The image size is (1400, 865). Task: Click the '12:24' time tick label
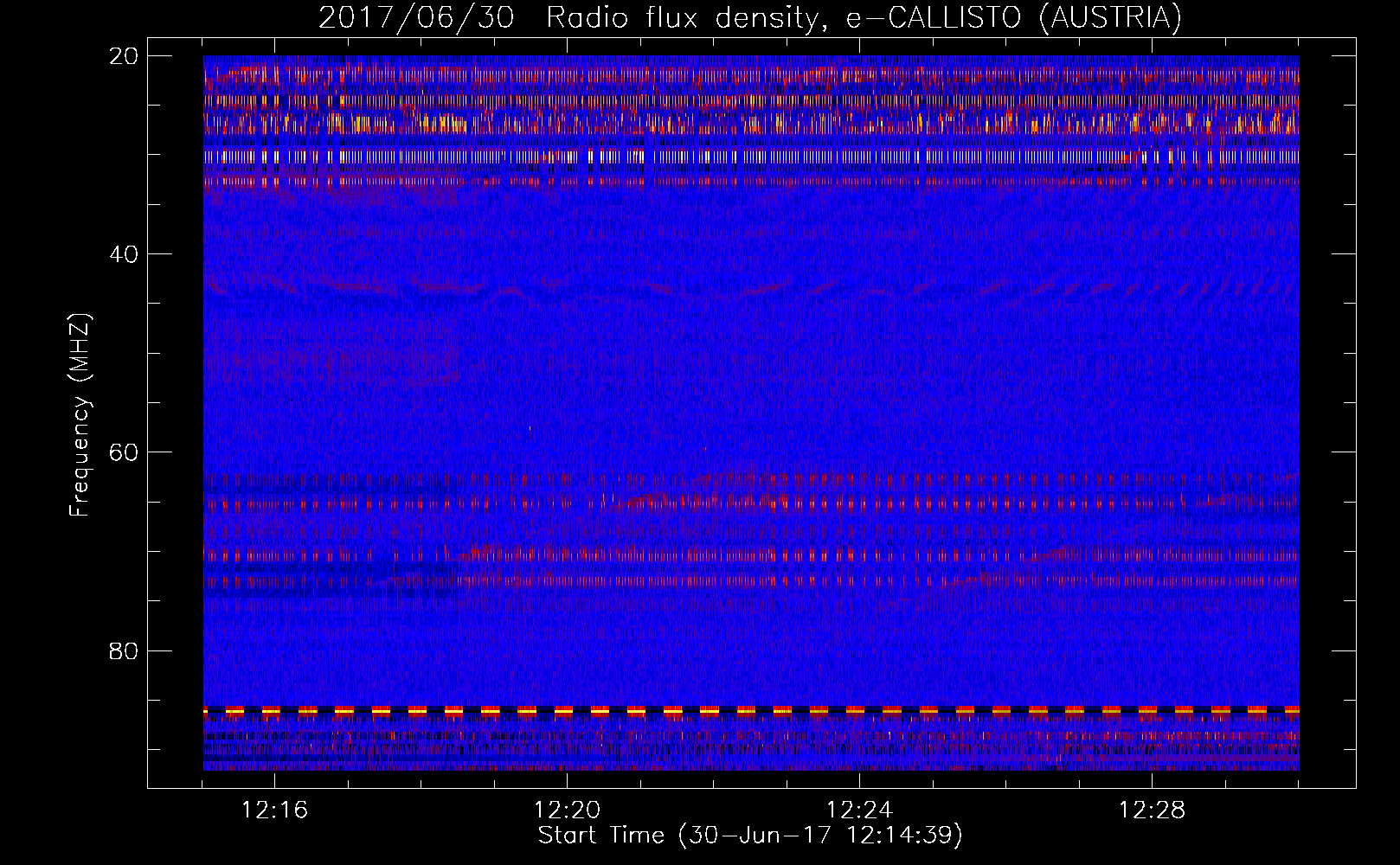point(859,811)
